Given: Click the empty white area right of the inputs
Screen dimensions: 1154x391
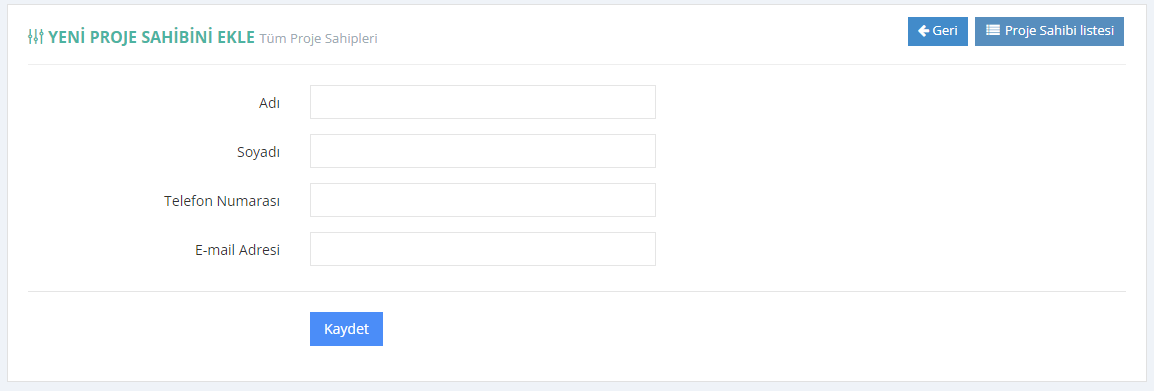Looking at the screenshot, I should click(891, 177).
